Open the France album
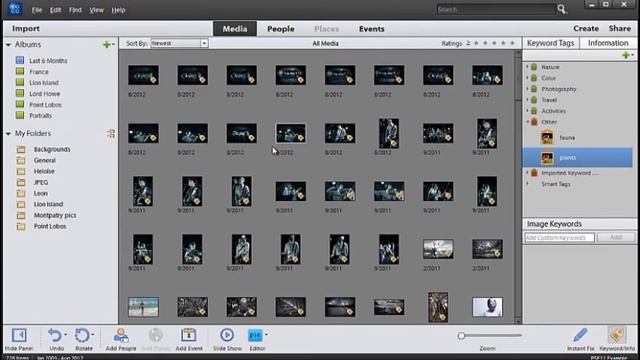The image size is (640, 360). tap(39, 72)
